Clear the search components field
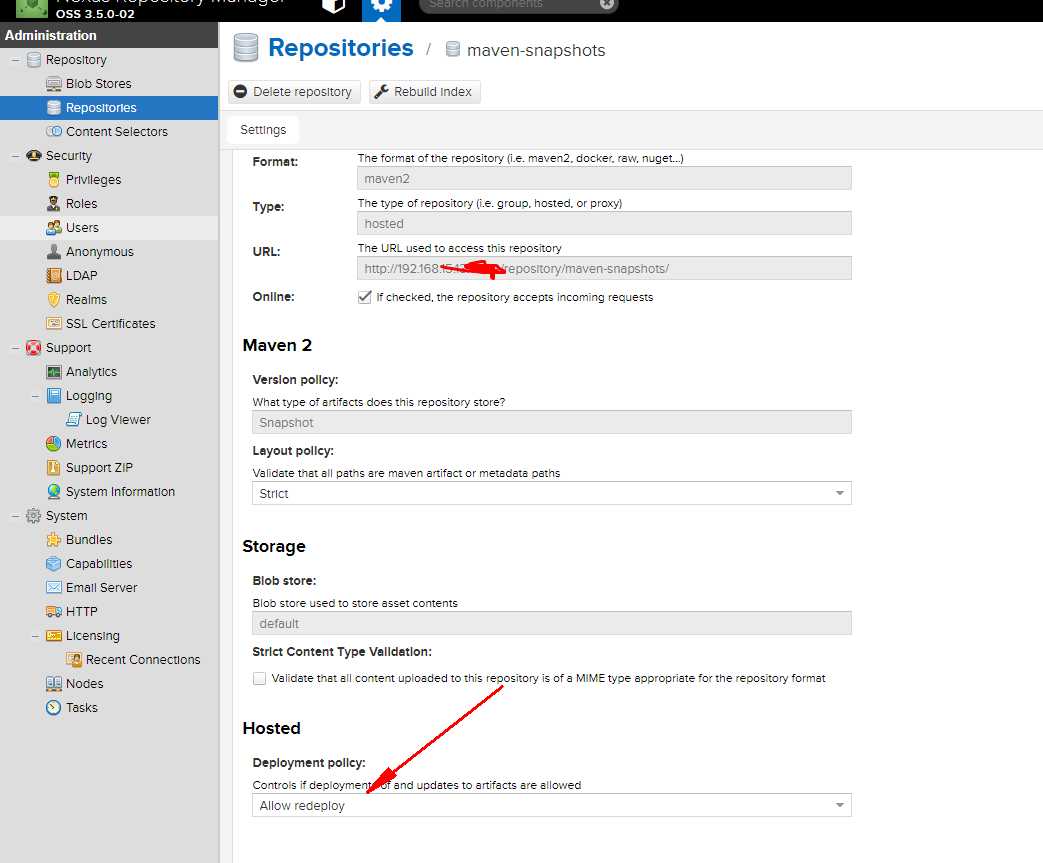 606,4
